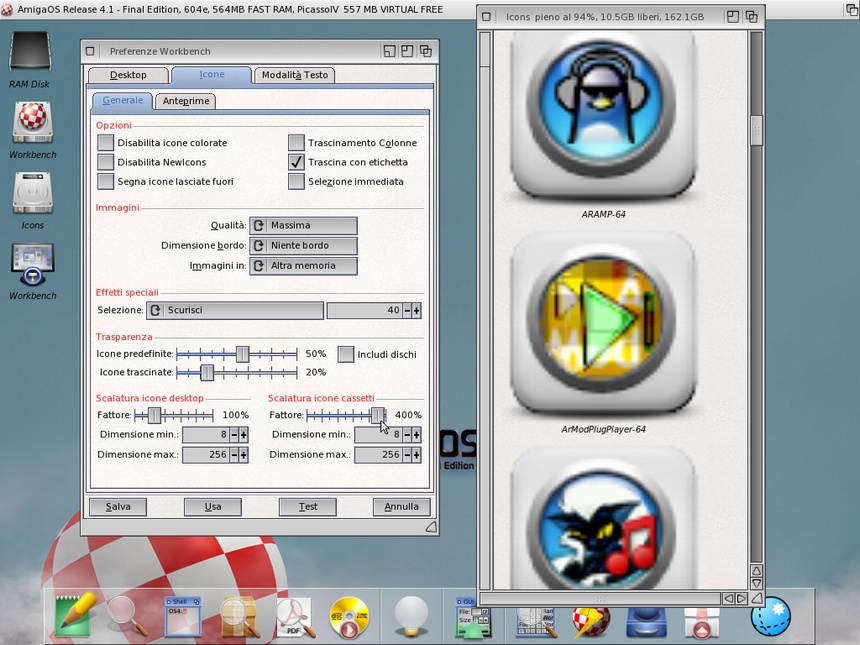Open the notepad pencil icon in dock

(76, 615)
